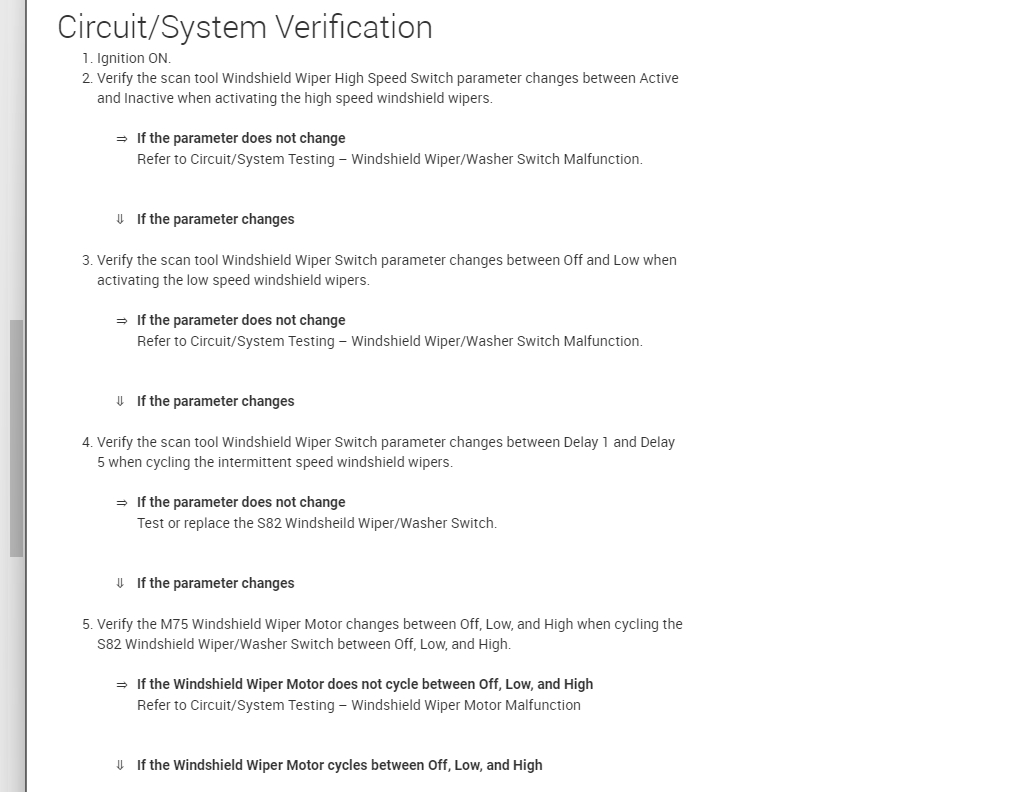
Task: Select the 'Ignition ON' step
Action: pyautogui.click(x=133, y=58)
